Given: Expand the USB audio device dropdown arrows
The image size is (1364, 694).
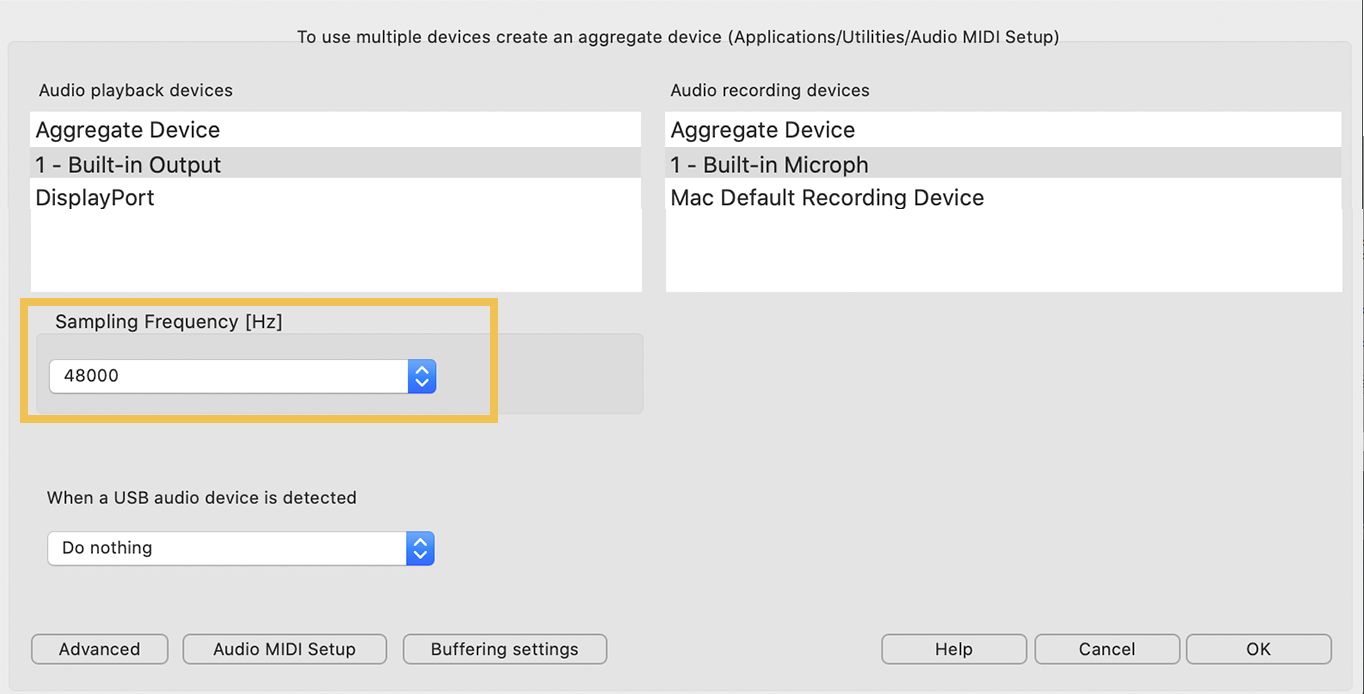Looking at the screenshot, I should (420, 548).
